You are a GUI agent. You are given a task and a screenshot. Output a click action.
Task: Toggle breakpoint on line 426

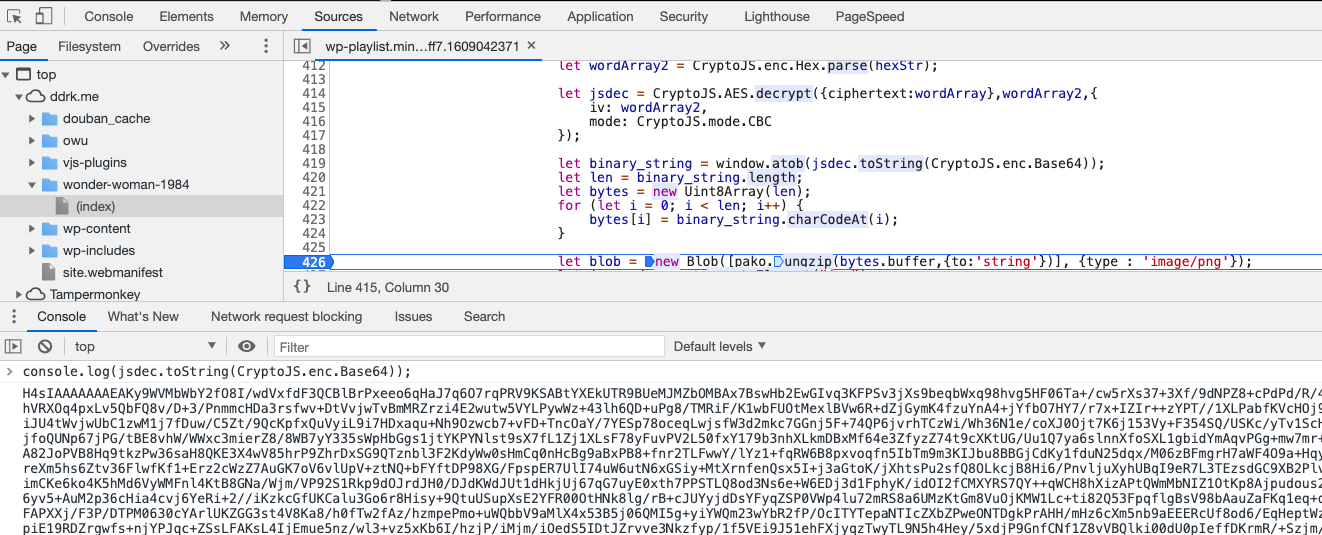[x=312, y=262]
